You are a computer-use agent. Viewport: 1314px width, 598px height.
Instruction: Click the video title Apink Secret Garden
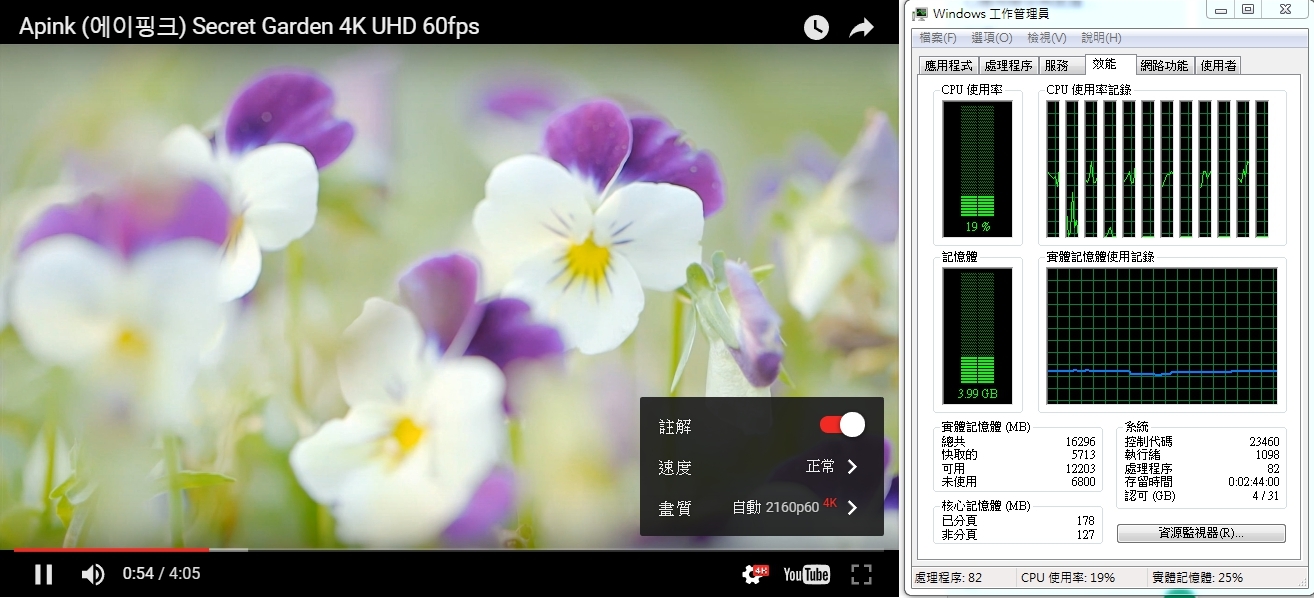click(x=249, y=27)
